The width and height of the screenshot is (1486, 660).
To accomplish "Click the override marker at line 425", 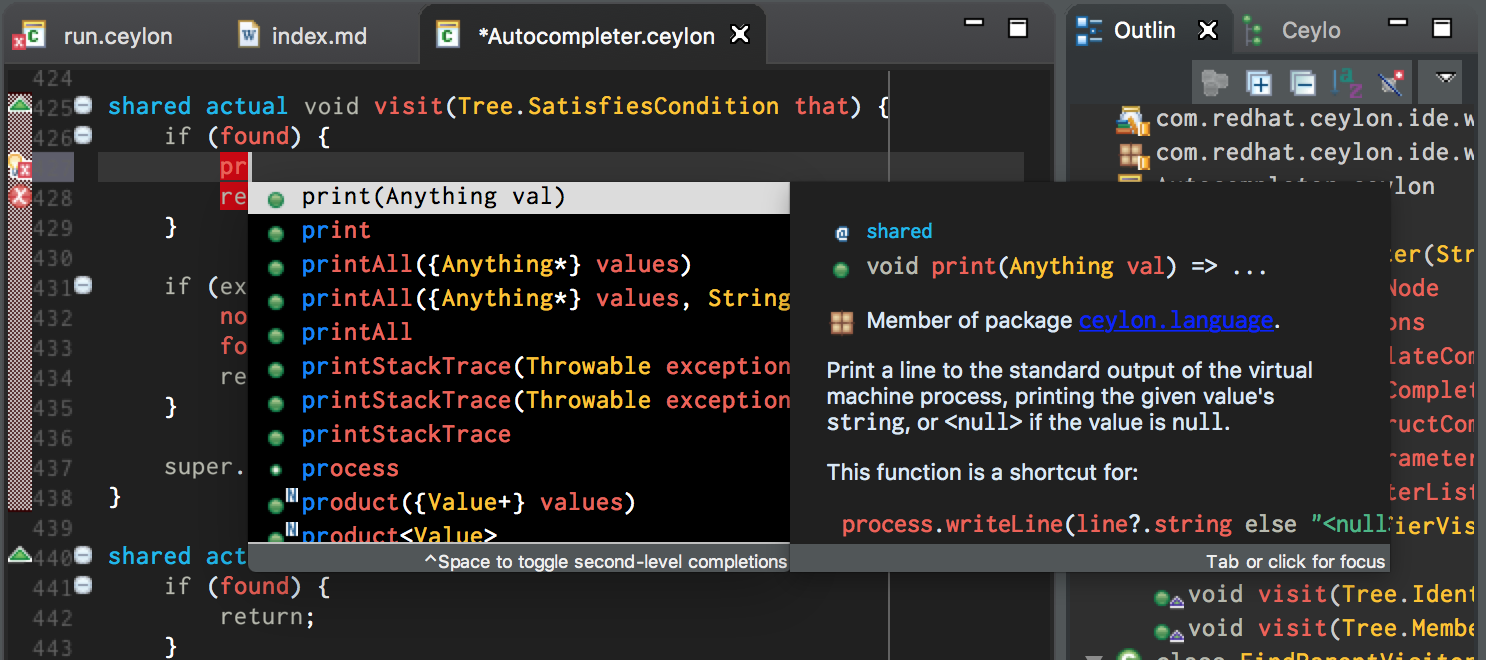I will 20,104.
